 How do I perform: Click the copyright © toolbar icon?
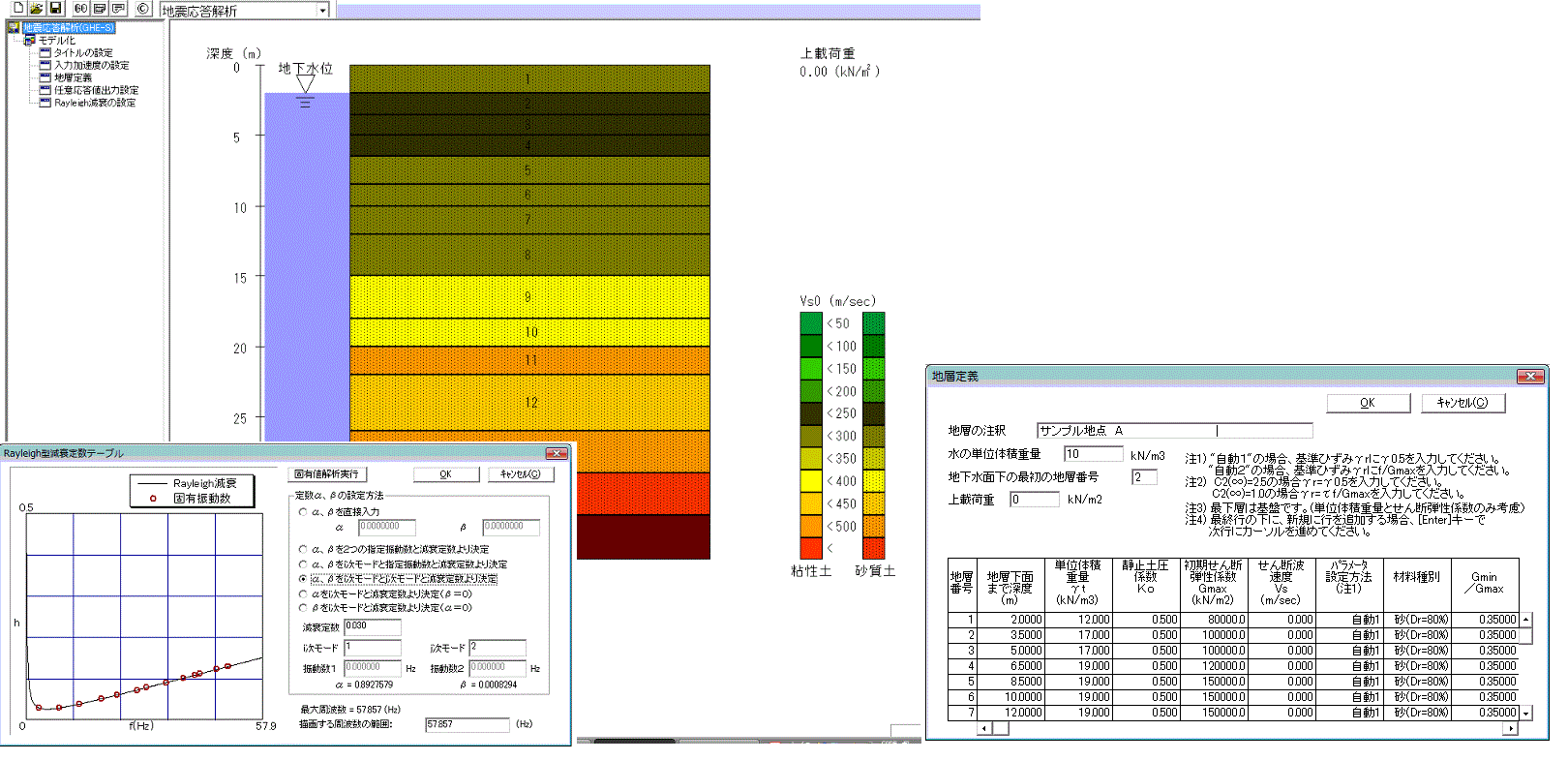click(142, 9)
